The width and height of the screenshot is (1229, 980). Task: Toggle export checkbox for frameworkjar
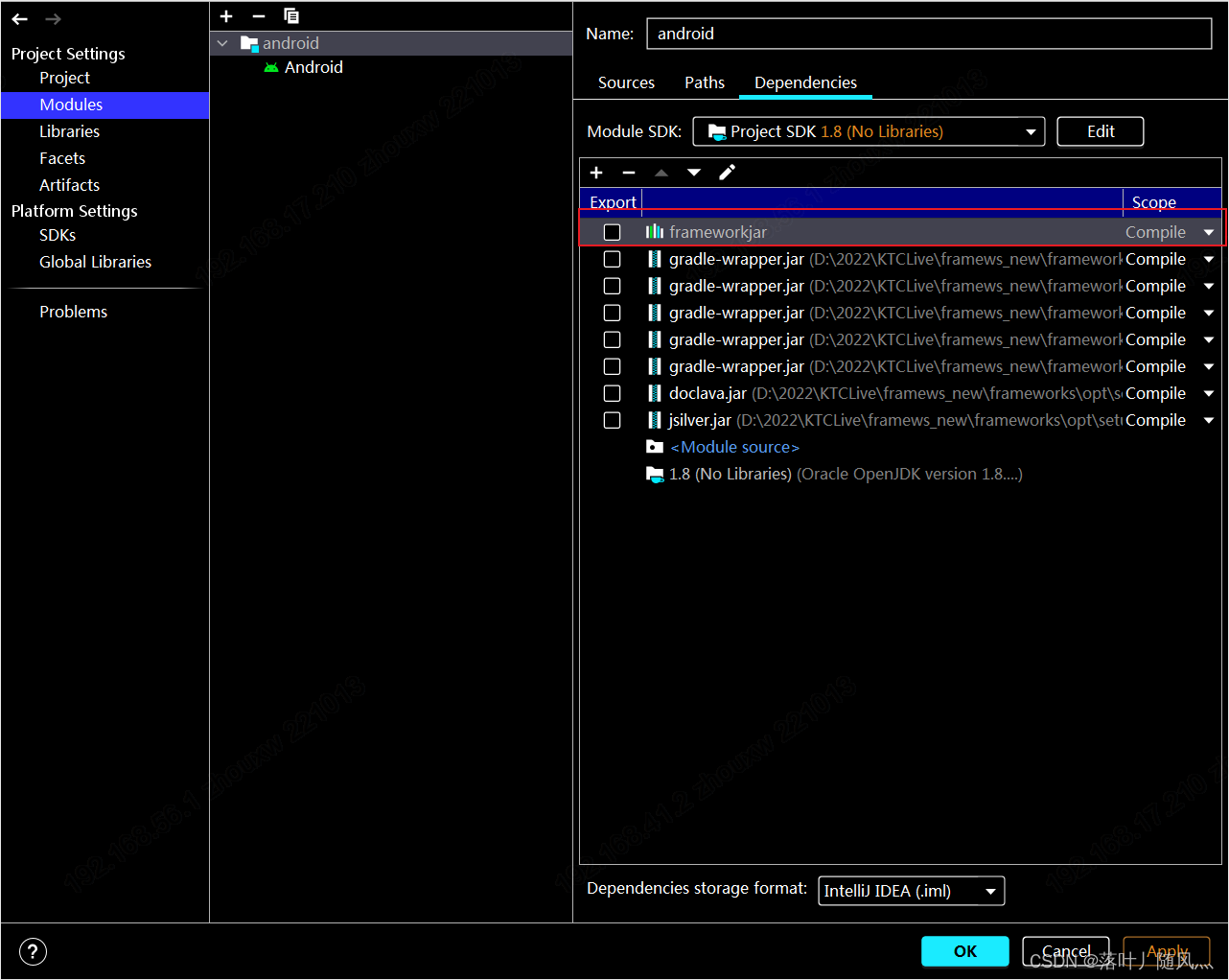pyautogui.click(x=612, y=232)
